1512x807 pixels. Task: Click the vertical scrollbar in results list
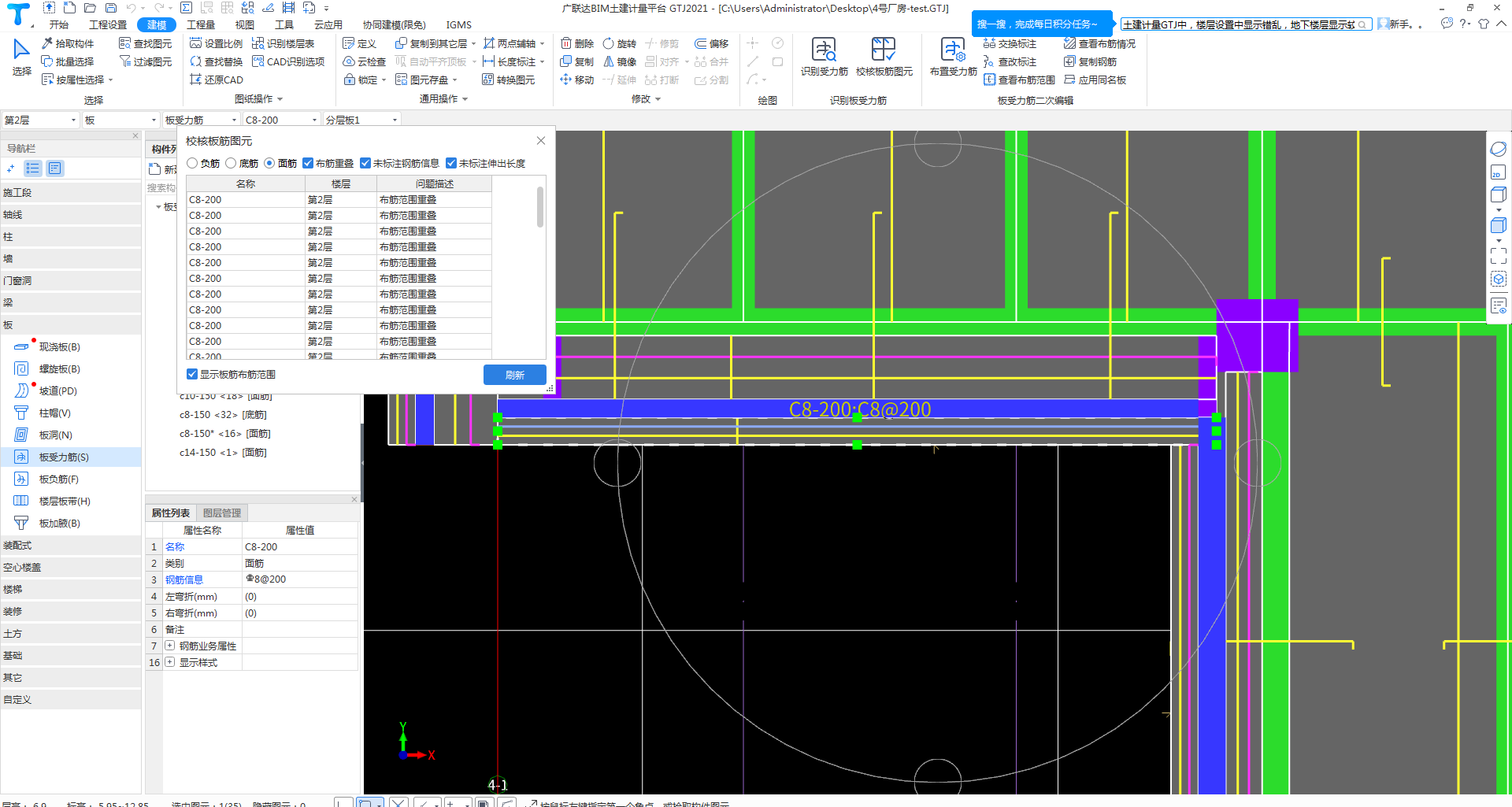(x=540, y=206)
